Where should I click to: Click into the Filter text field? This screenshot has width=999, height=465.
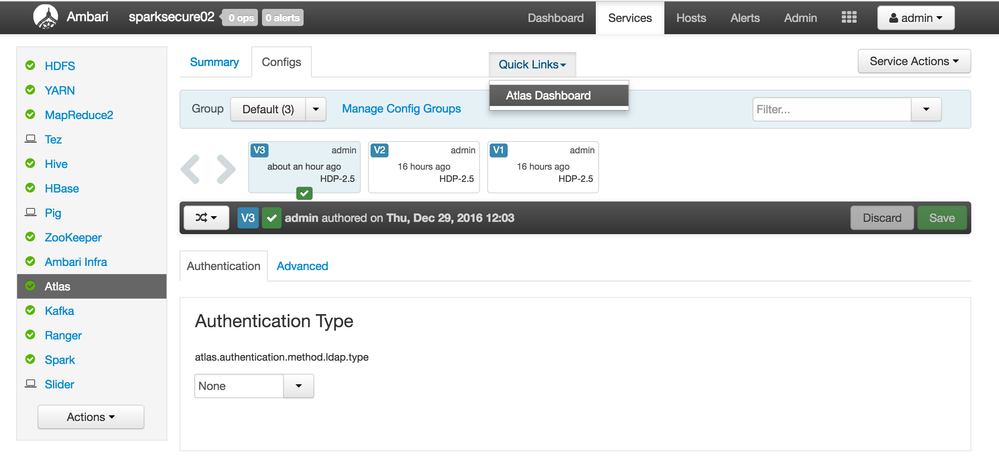click(831, 109)
